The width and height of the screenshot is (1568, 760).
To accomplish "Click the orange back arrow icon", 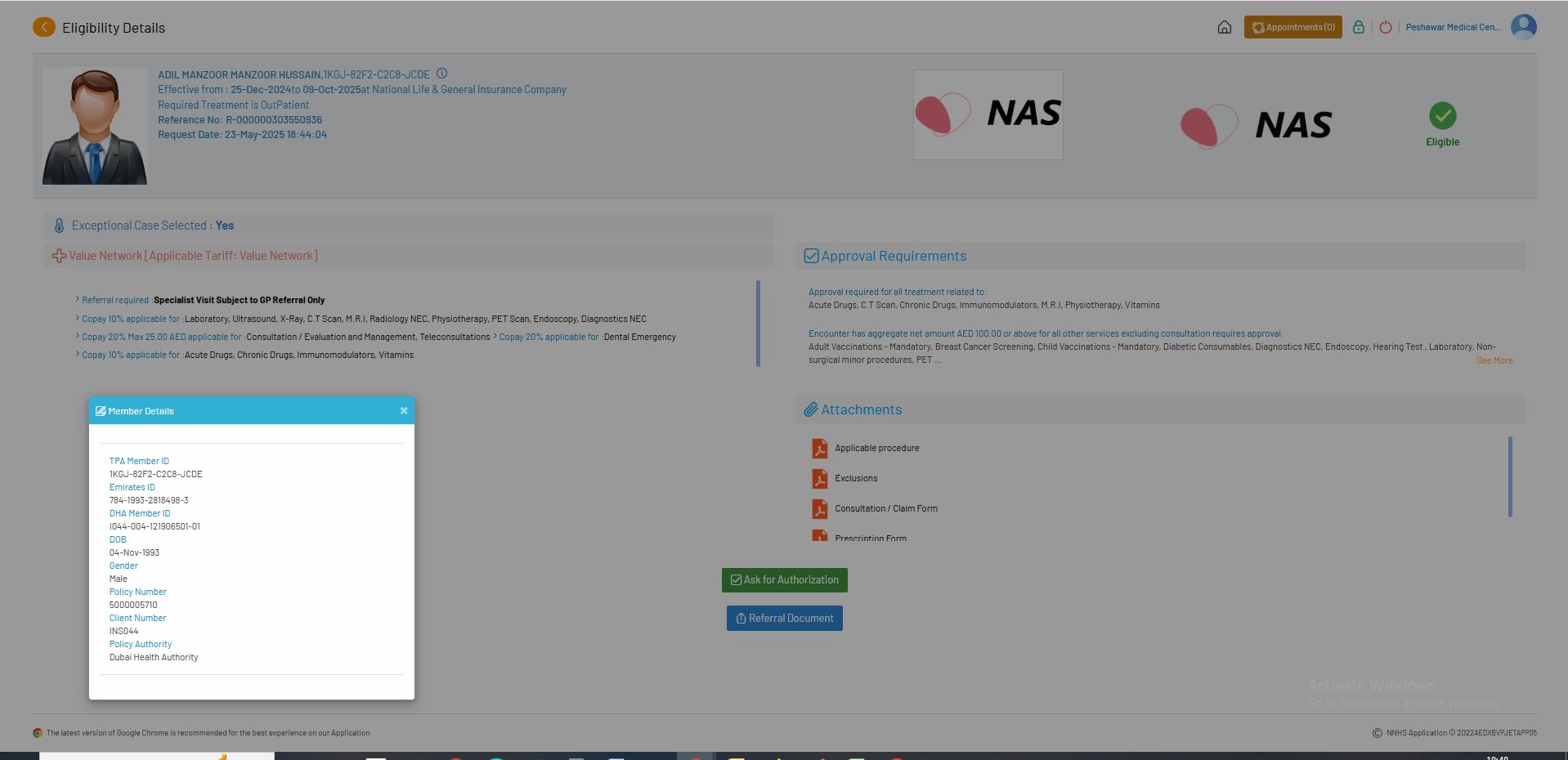I will pyautogui.click(x=44, y=28).
